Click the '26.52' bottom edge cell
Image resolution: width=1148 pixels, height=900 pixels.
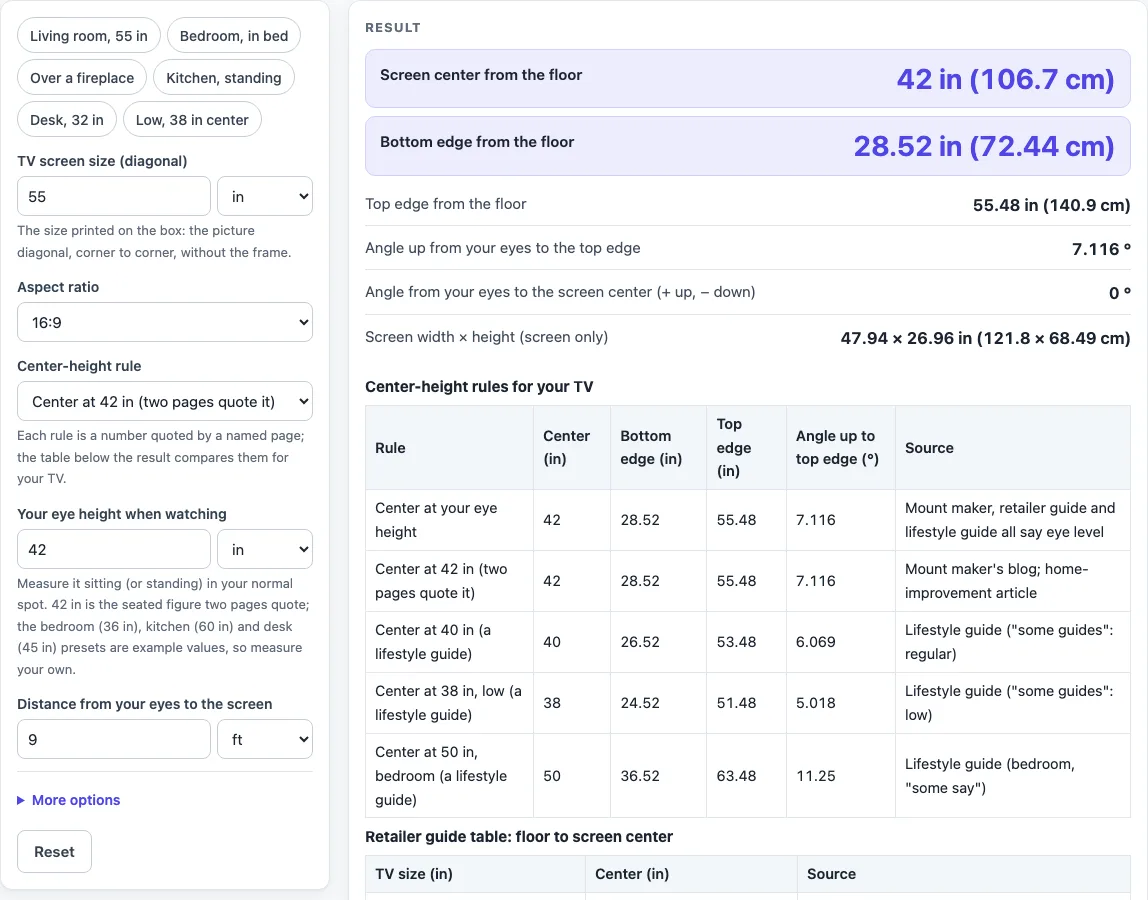tap(658, 641)
